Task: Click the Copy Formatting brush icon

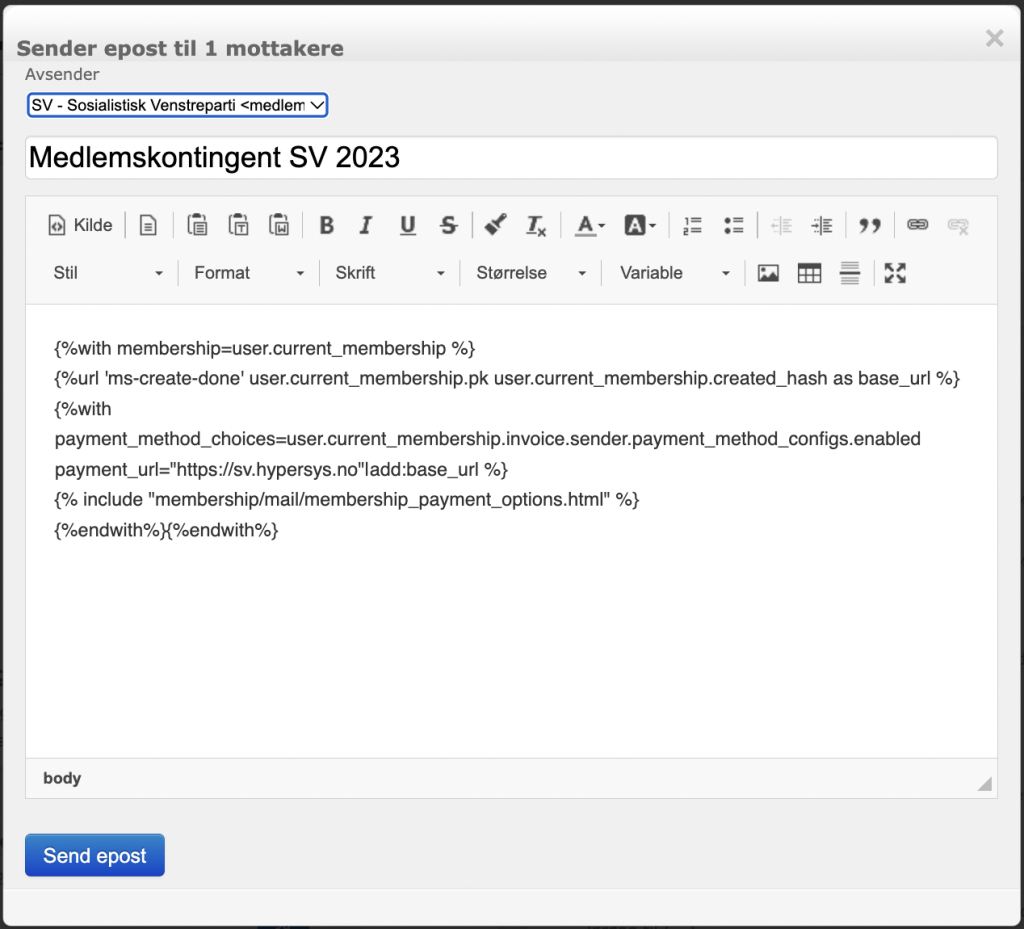Action: (496, 225)
